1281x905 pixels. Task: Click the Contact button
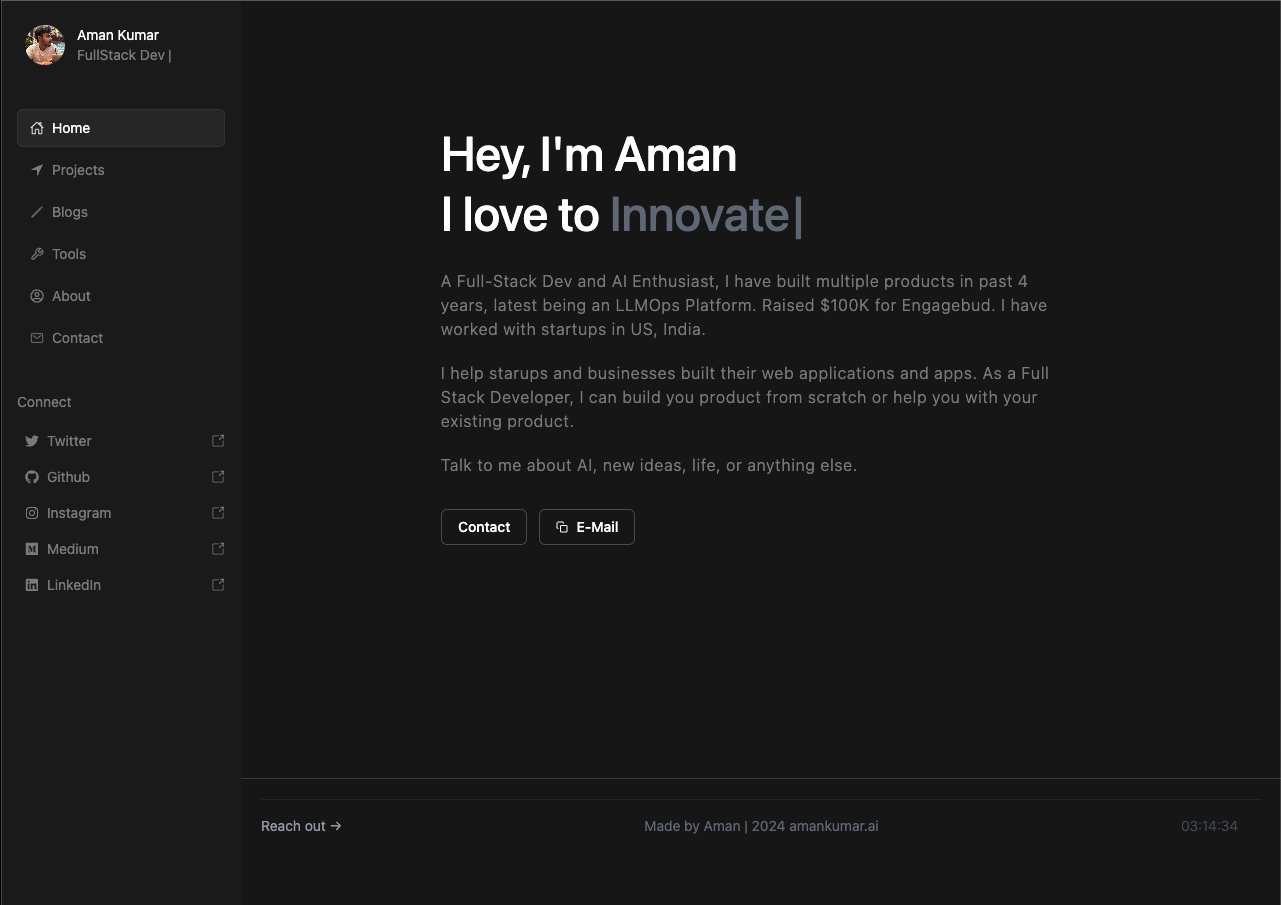[x=483, y=526]
